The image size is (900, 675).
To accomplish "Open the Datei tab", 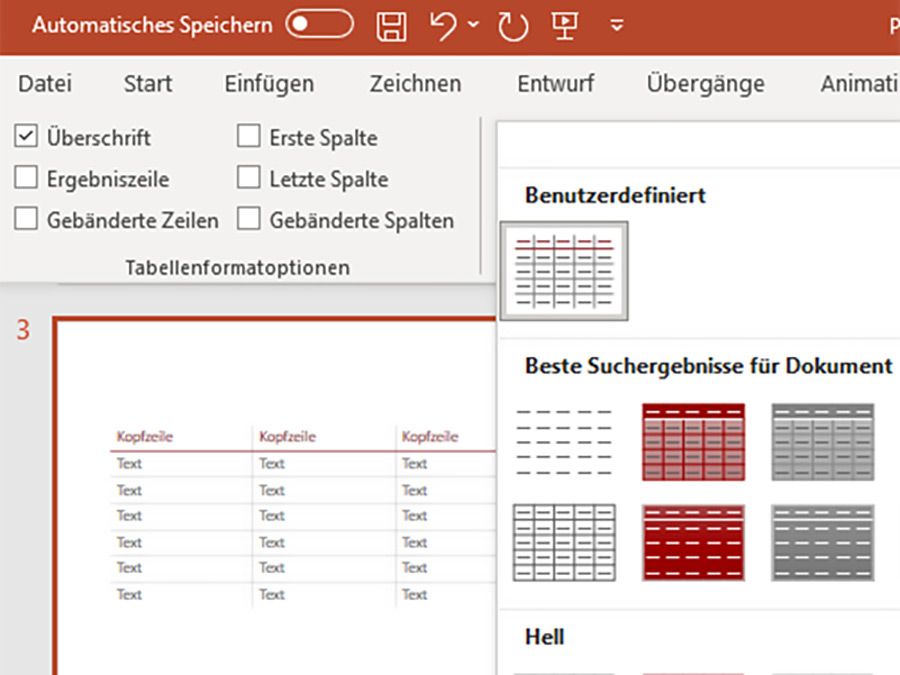I will pos(45,84).
